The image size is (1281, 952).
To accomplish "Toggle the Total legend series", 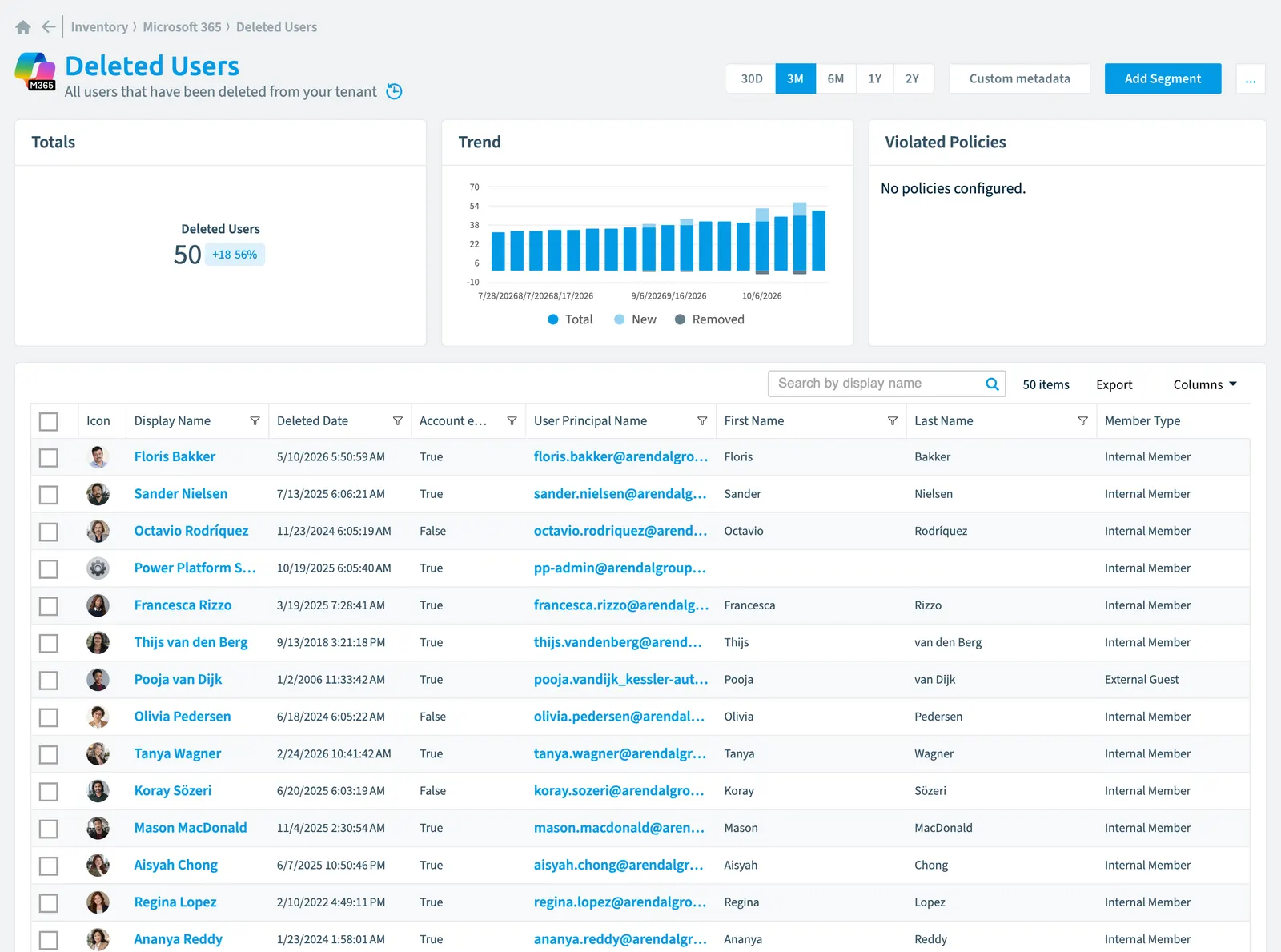I will pos(570,319).
